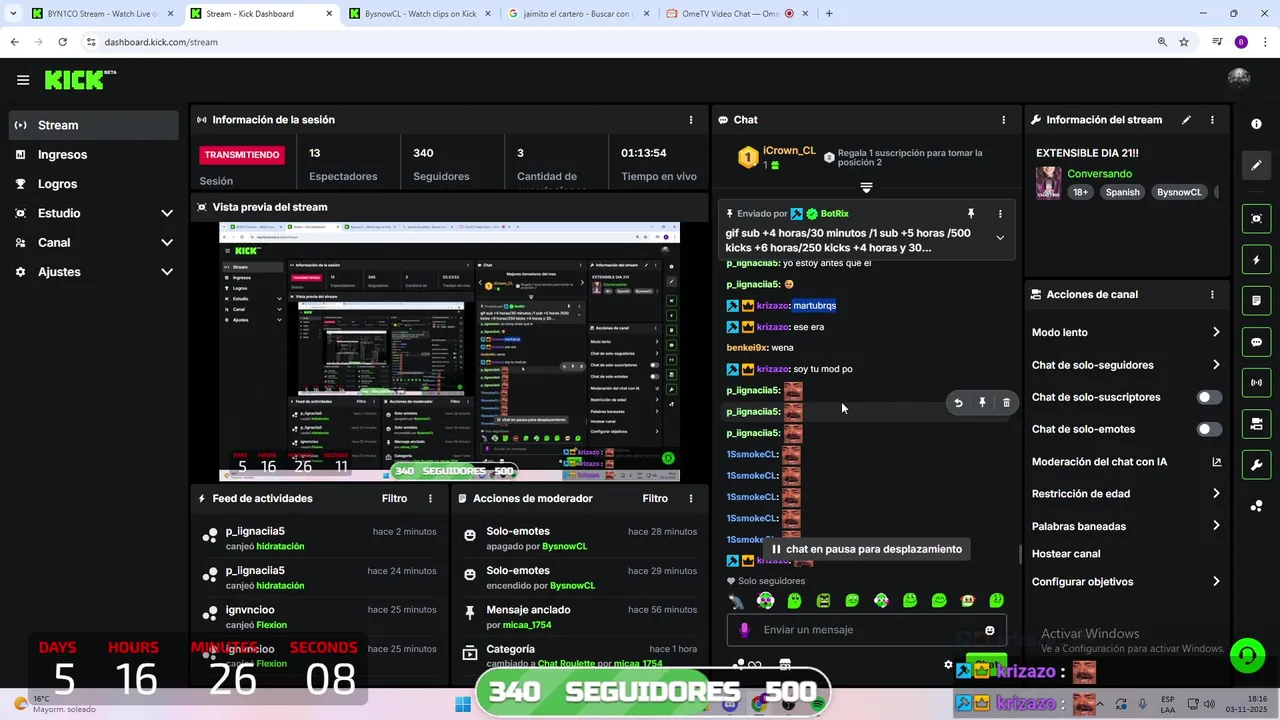Open Filtro in Acciones de moderador
1280x720 pixels.
click(x=655, y=498)
